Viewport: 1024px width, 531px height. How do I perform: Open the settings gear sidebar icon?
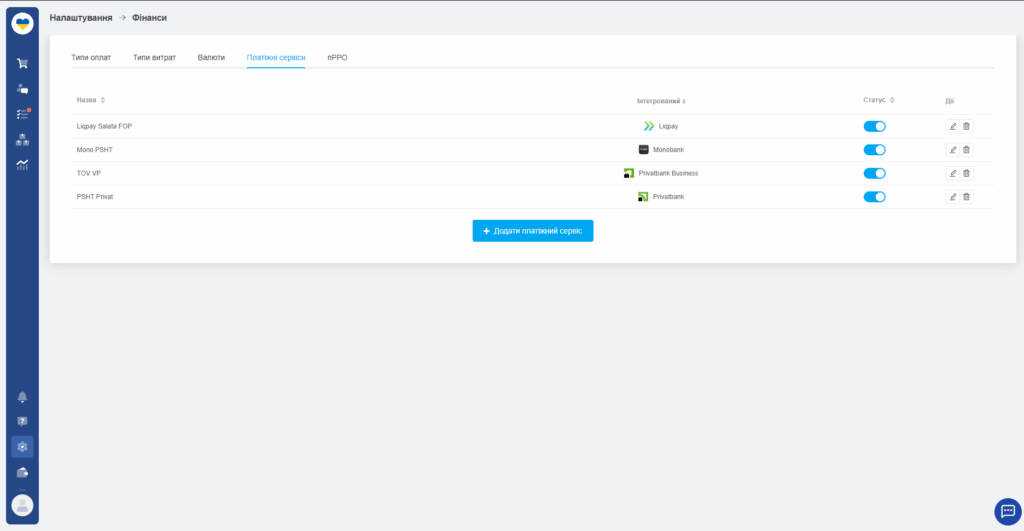click(x=22, y=447)
